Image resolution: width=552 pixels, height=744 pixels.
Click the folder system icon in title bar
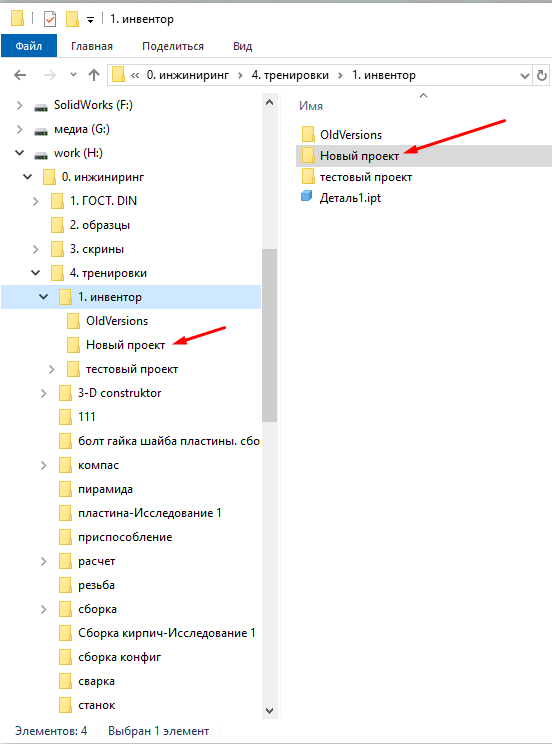17,19
